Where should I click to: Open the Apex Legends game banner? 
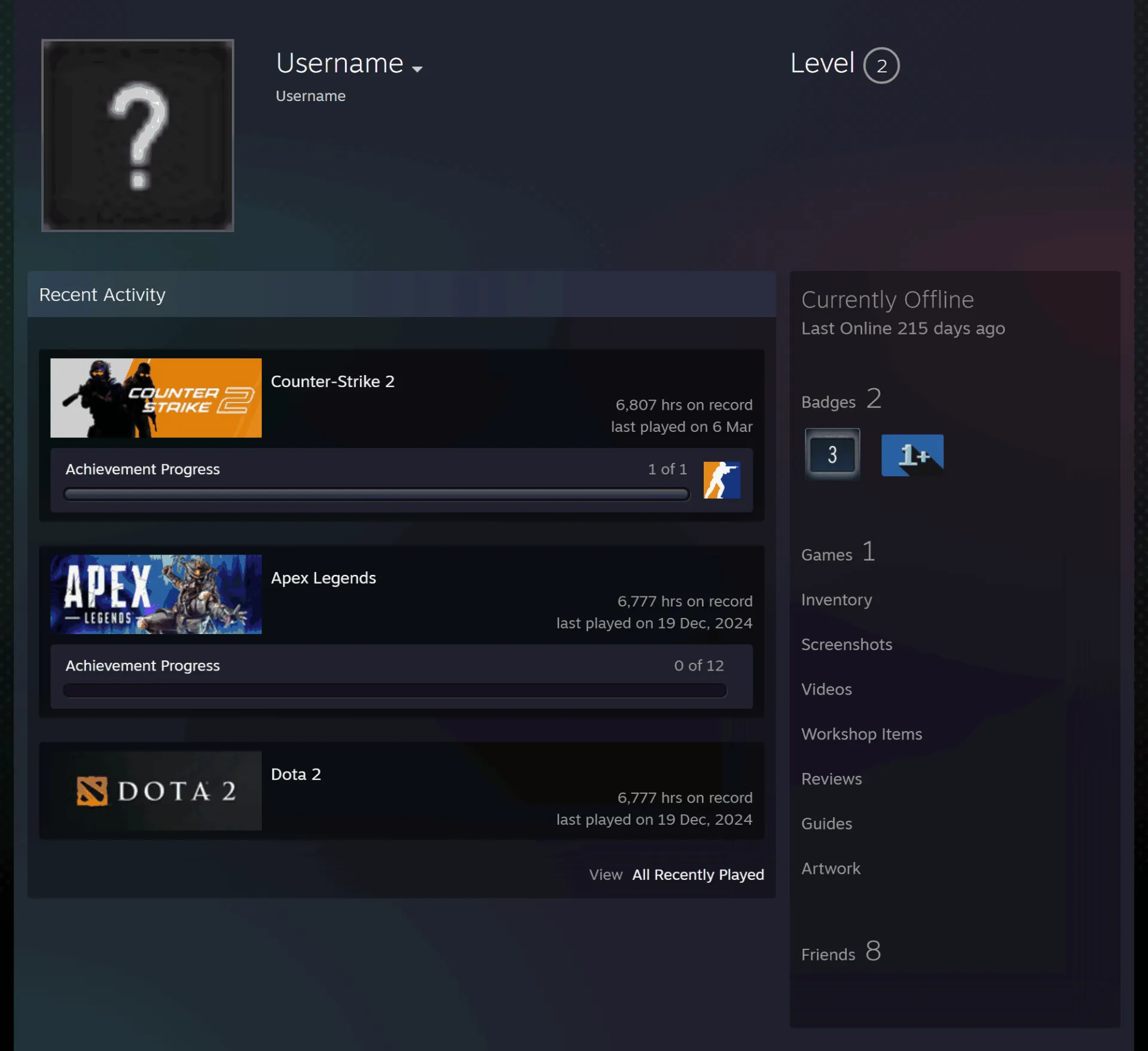point(156,594)
